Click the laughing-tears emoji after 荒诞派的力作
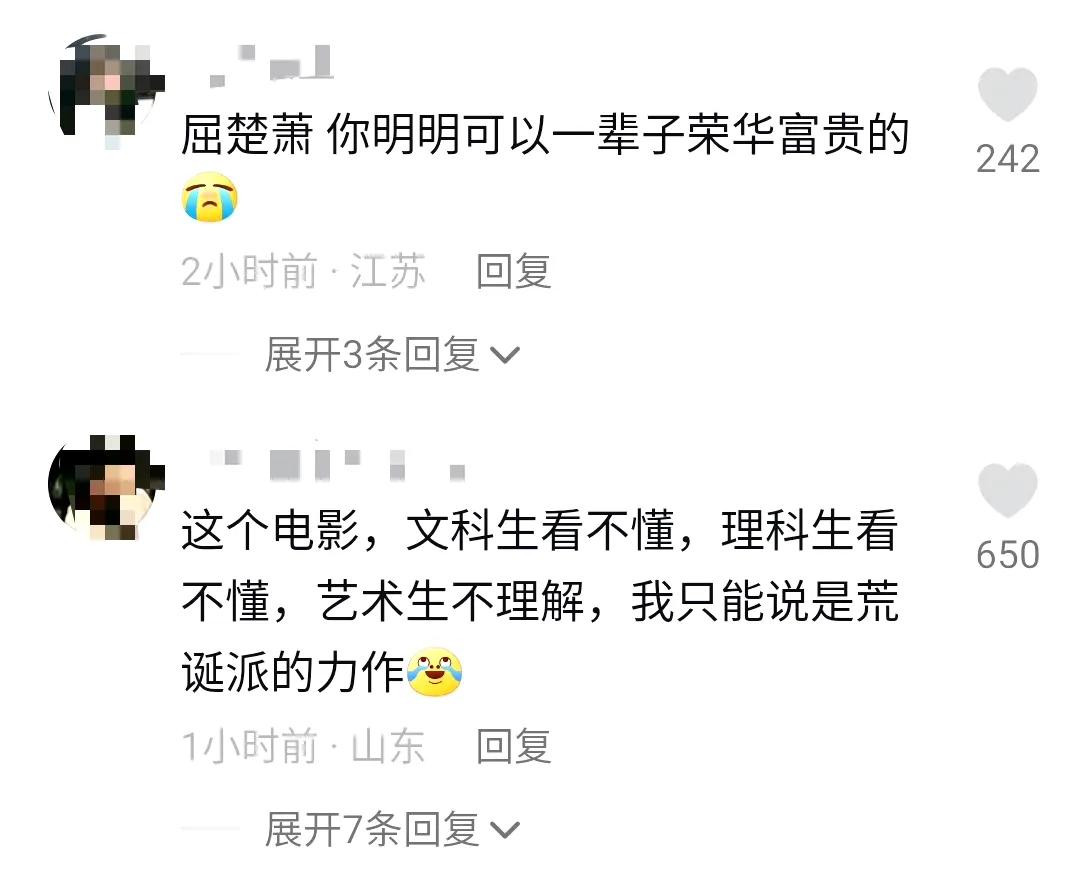Screen dimensions: 1072x874 [435, 671]
